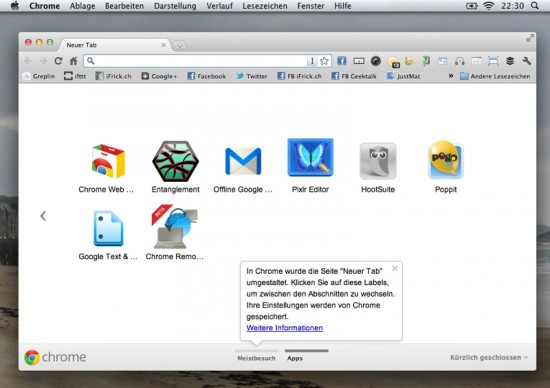Open the Ablage menu

[x=82, y=6]
